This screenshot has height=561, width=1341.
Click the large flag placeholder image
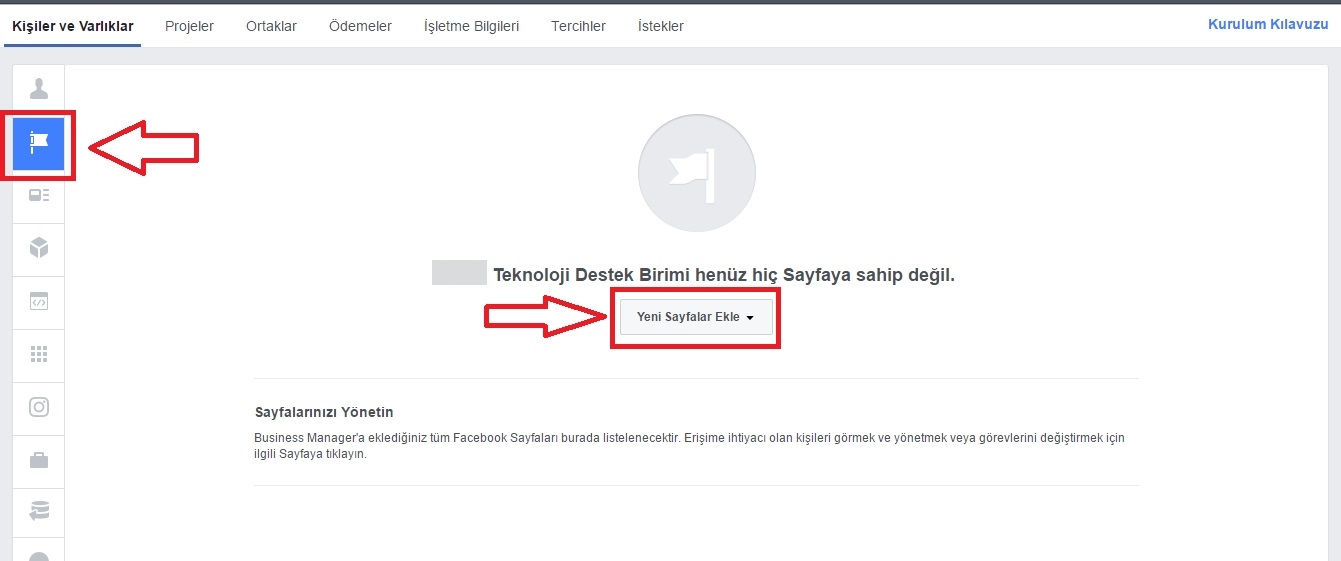tap(697, 173)
